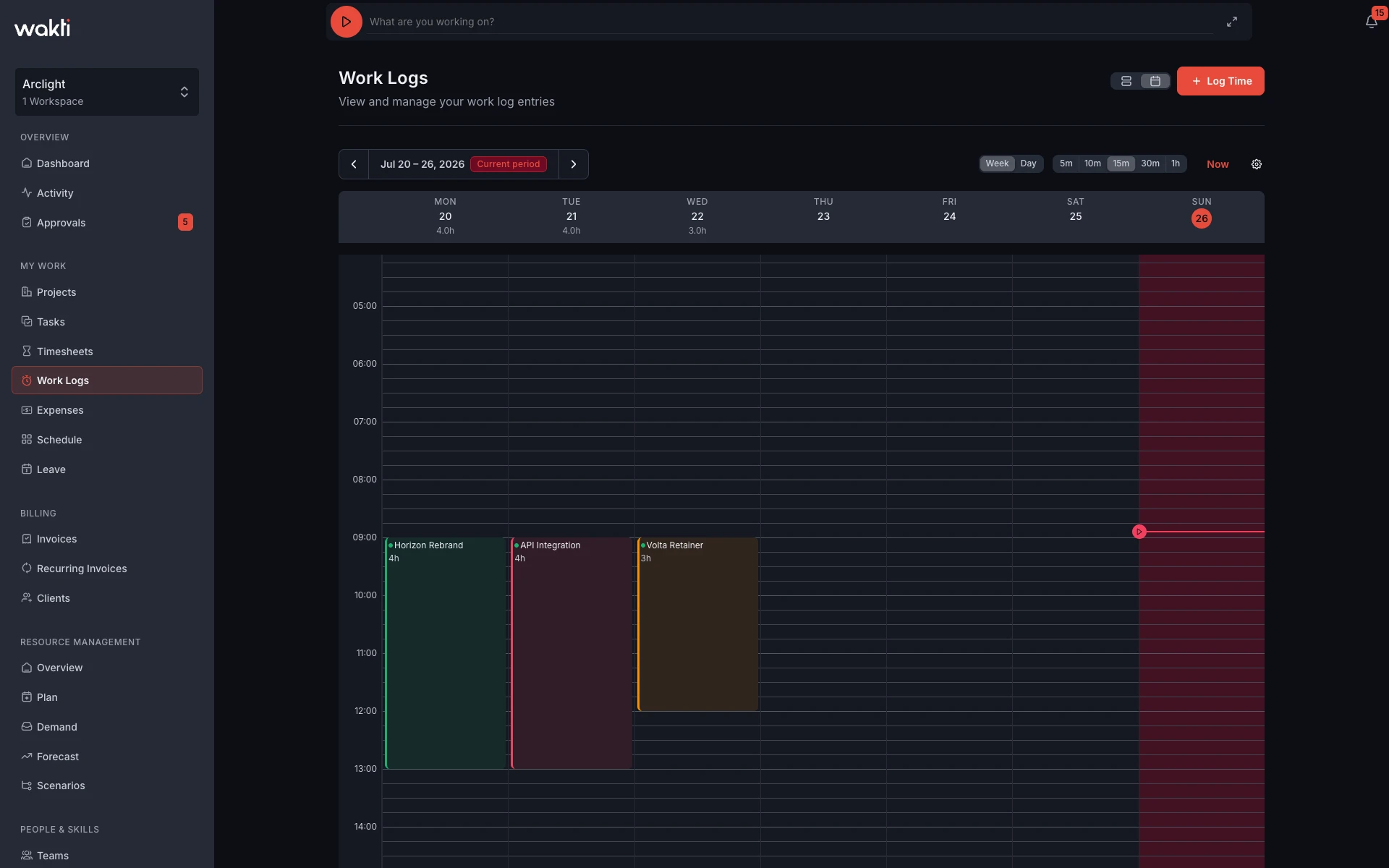Open the Volta Retainer 3h entry
Screen dimensions: 1389x868
click(x=697, y=624)
